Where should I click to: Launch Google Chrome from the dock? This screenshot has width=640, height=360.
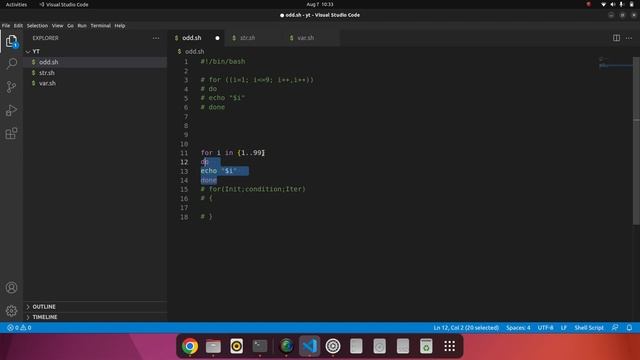[x=190, y=346]
